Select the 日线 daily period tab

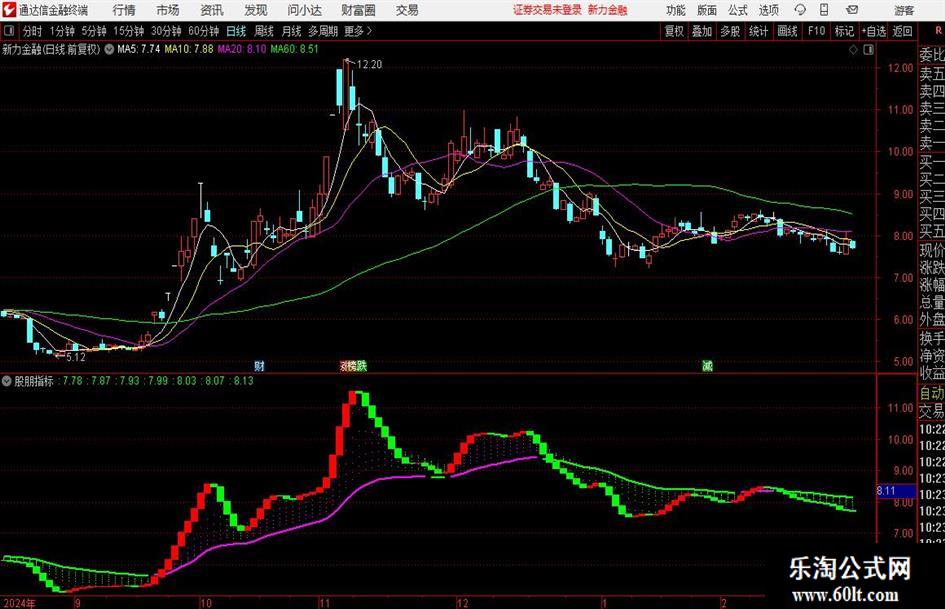pyautogui.click(x=236, y=31)
